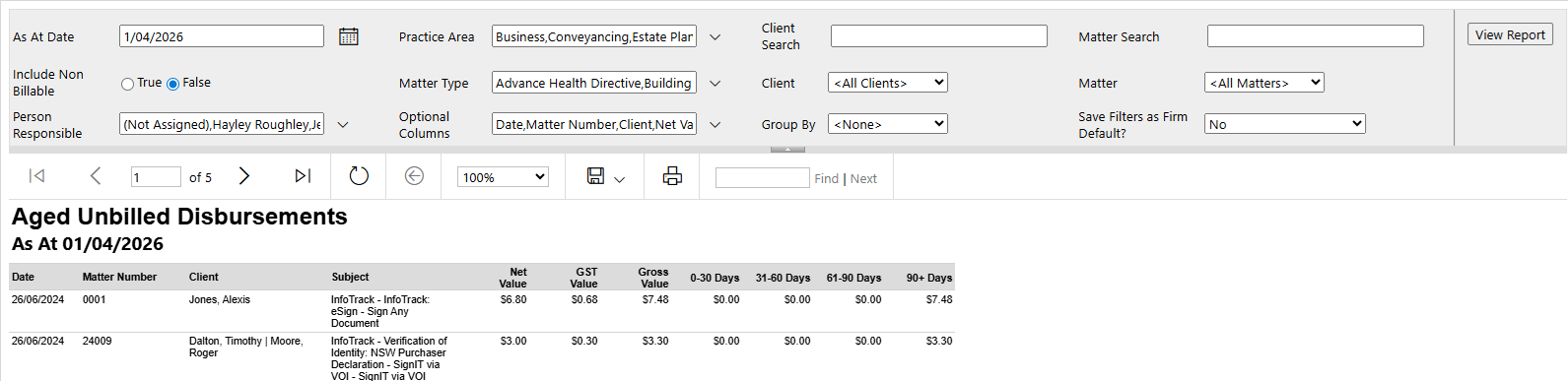
Task: Advance to next report page
Action: 244,176
